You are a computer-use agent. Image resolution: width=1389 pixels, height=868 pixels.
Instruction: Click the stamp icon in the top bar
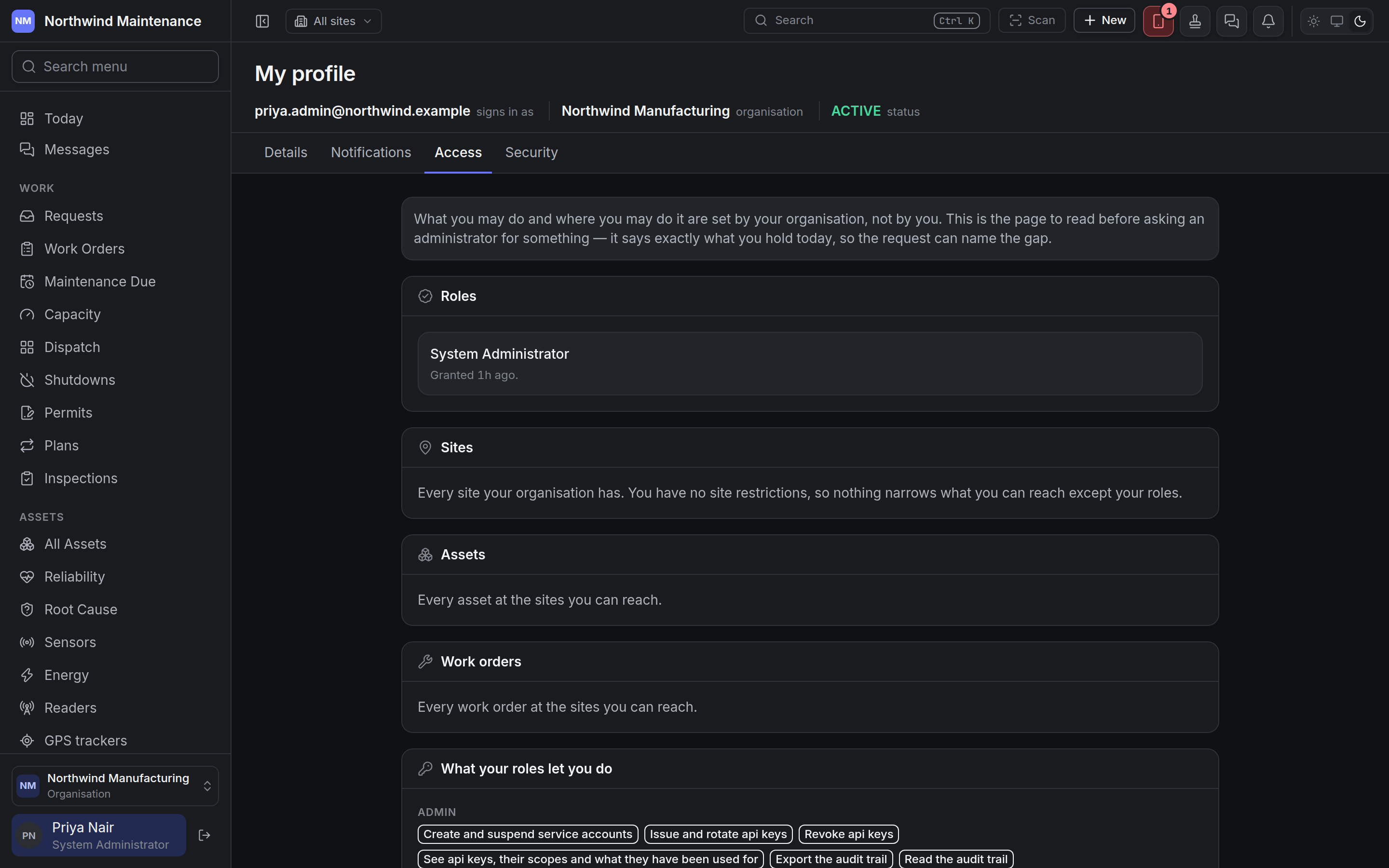click(1195, 21)
